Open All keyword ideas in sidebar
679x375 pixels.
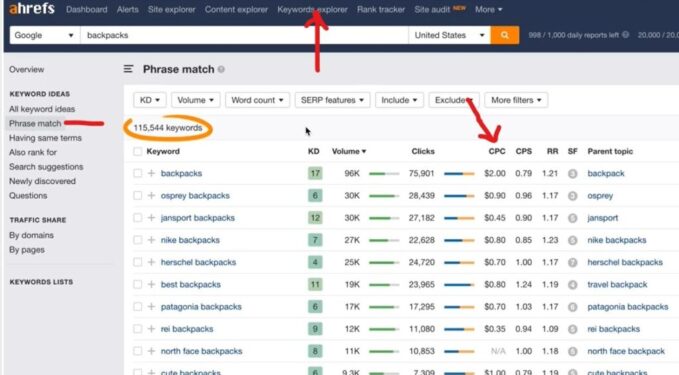42,109
